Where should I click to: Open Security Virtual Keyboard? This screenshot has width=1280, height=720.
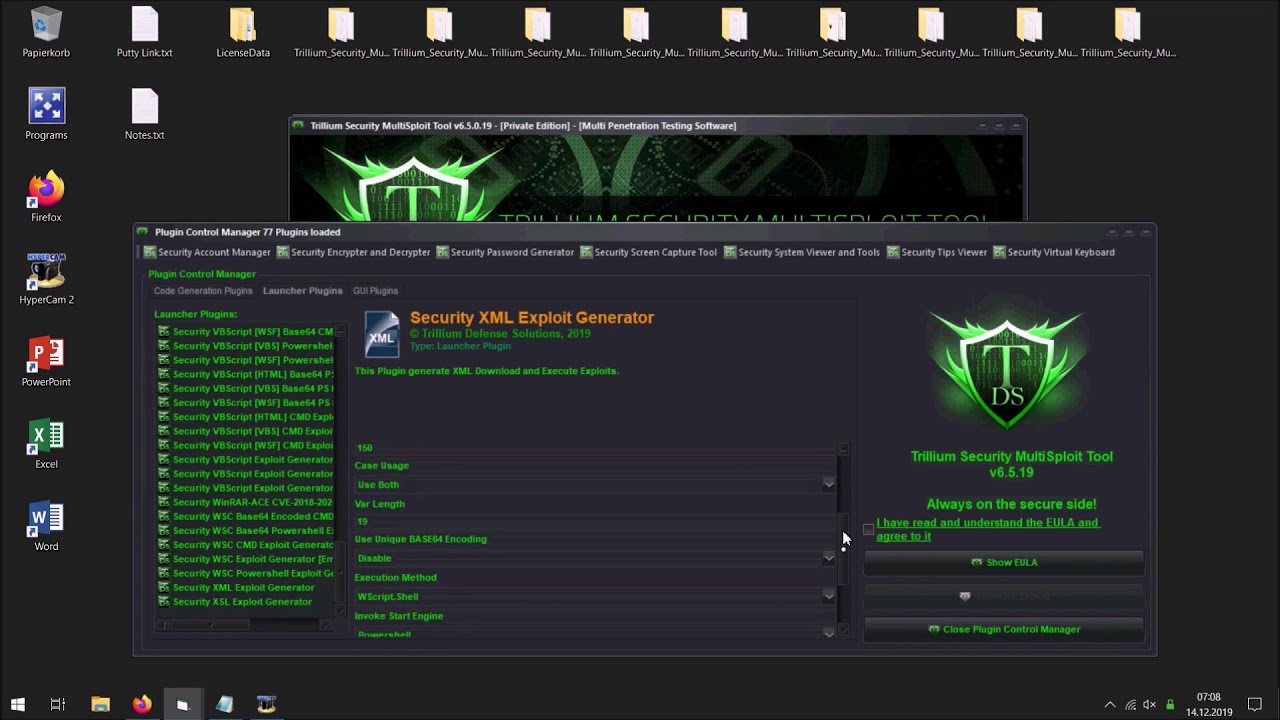click(1054, 252)
